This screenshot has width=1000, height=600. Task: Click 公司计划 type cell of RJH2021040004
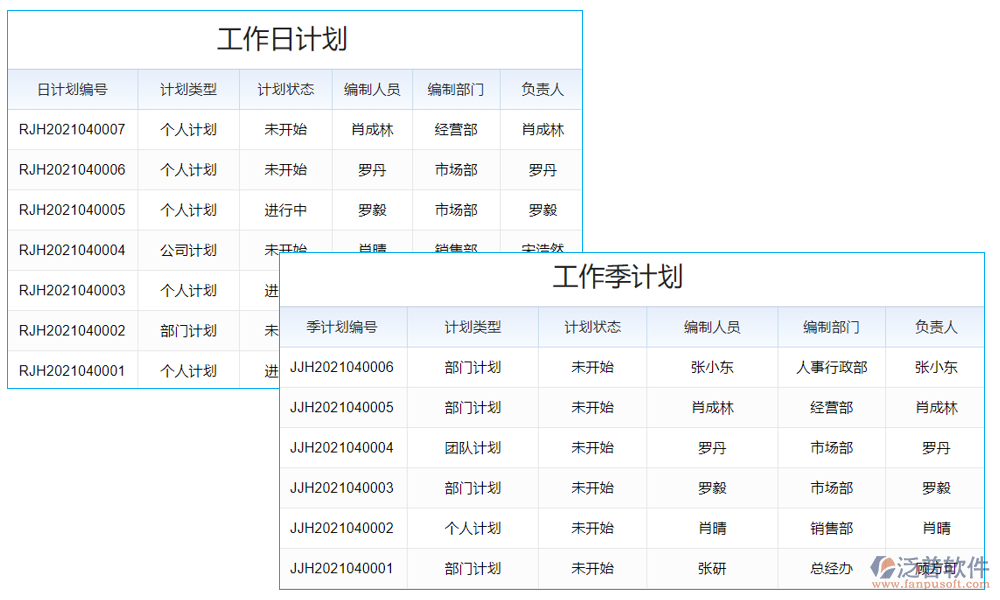188,250
